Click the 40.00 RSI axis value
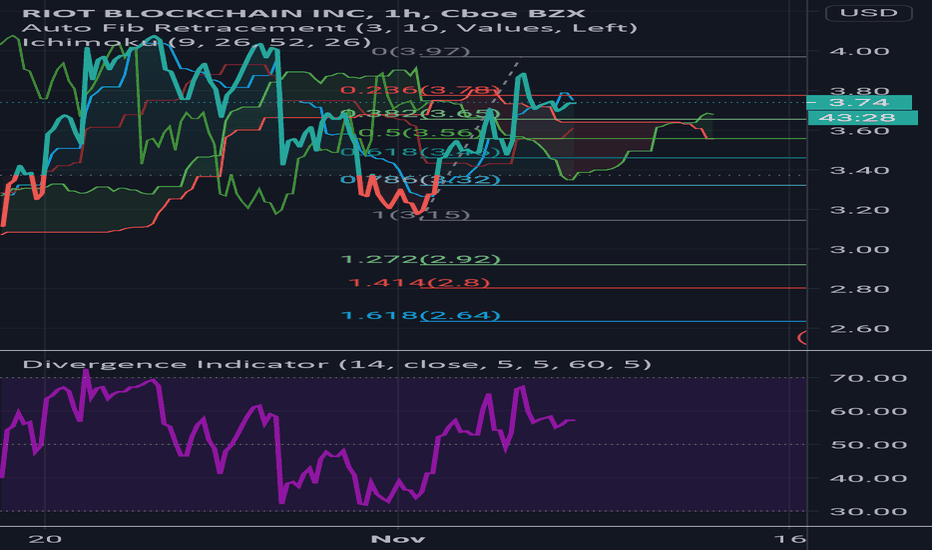This screenshot has width=932, height=550. 868,479
